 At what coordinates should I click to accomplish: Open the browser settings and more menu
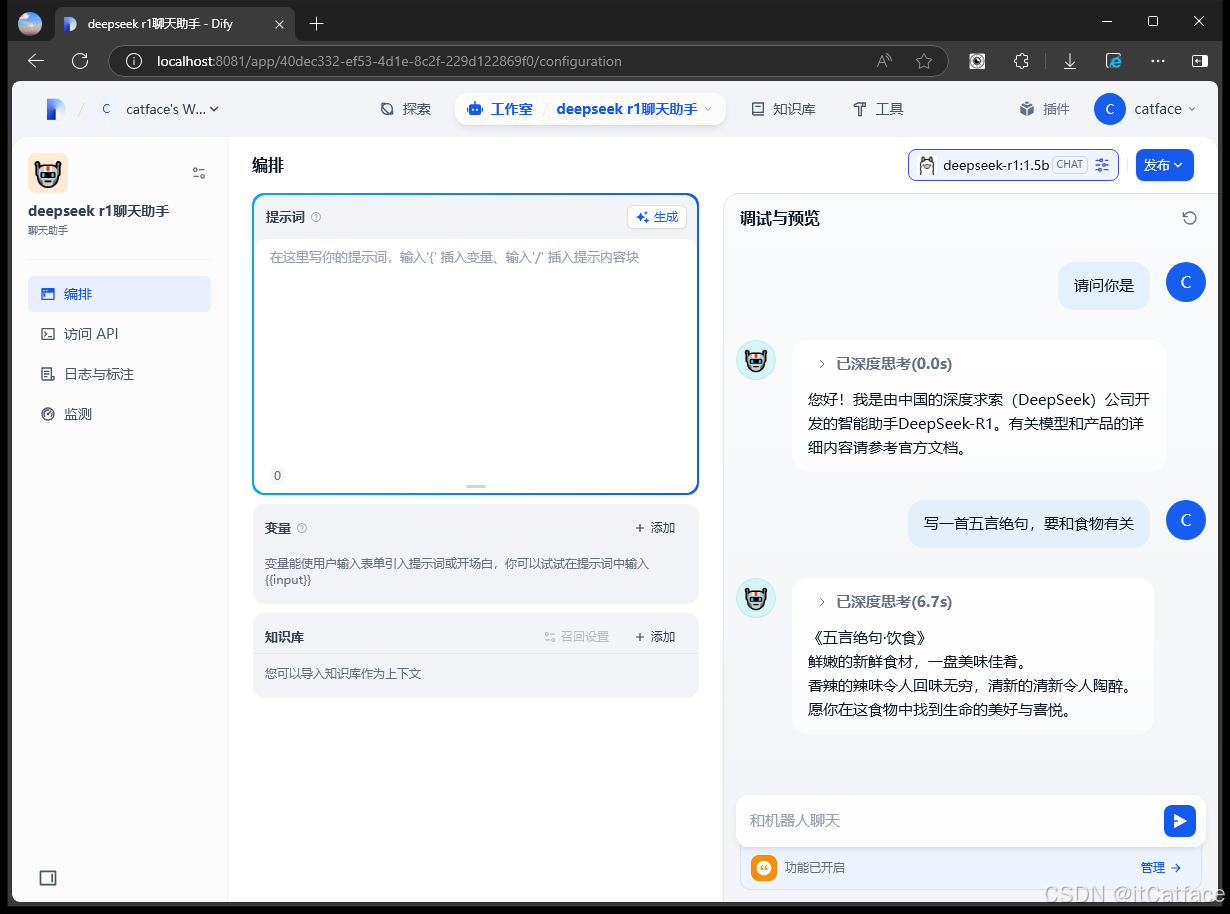pyautogui.click(x=1158, y=61)
